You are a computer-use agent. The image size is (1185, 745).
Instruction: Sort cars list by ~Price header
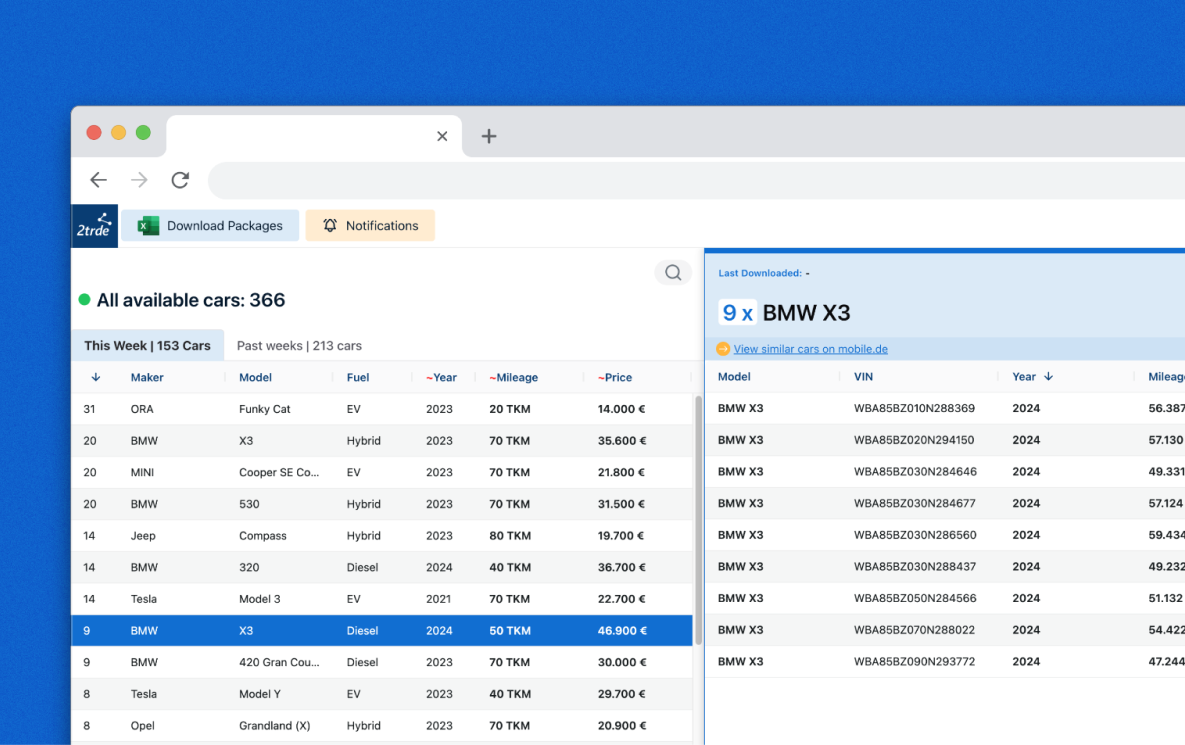point(616,377)
